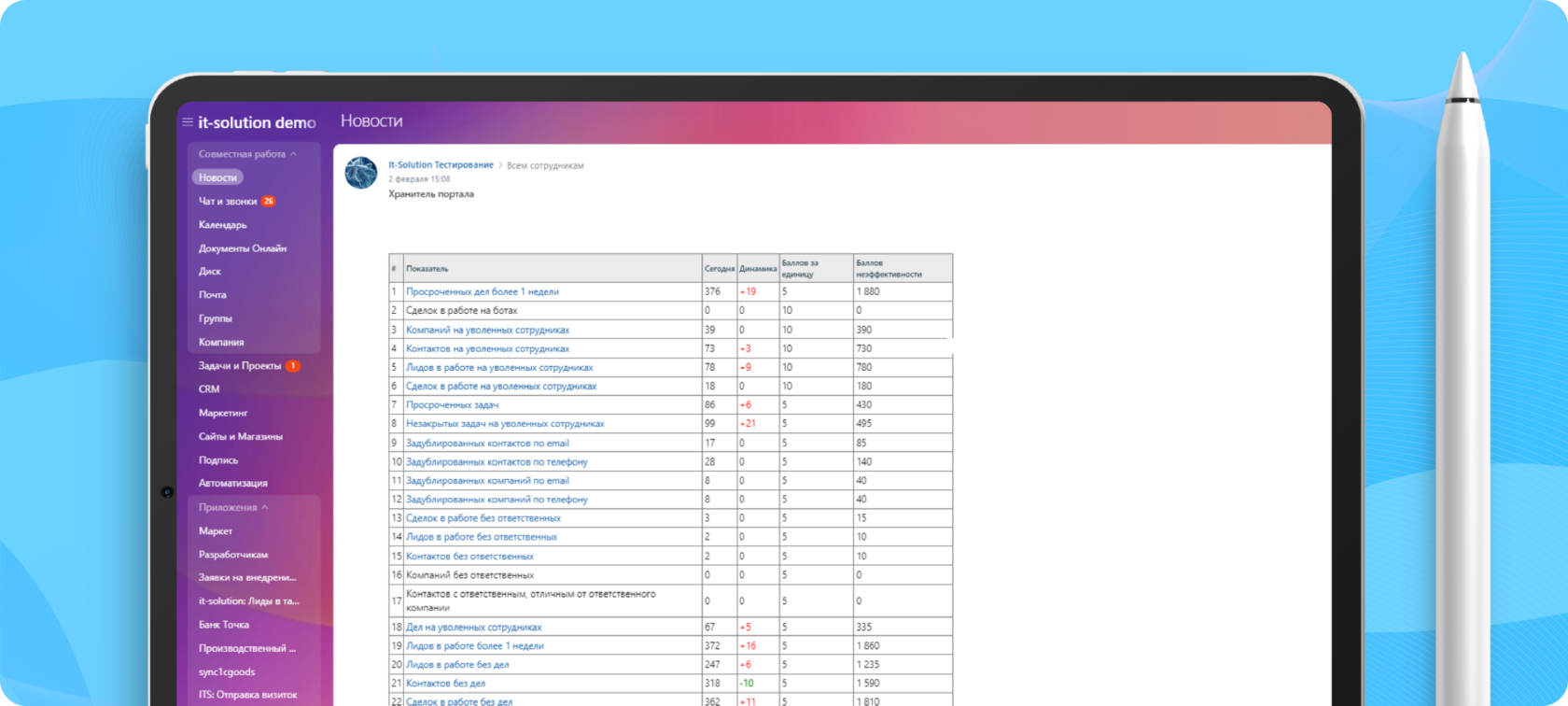Viewport: 1568px width, 706px height.
Task: Open the Банк Точка app
Action: [x=224, y=625]
